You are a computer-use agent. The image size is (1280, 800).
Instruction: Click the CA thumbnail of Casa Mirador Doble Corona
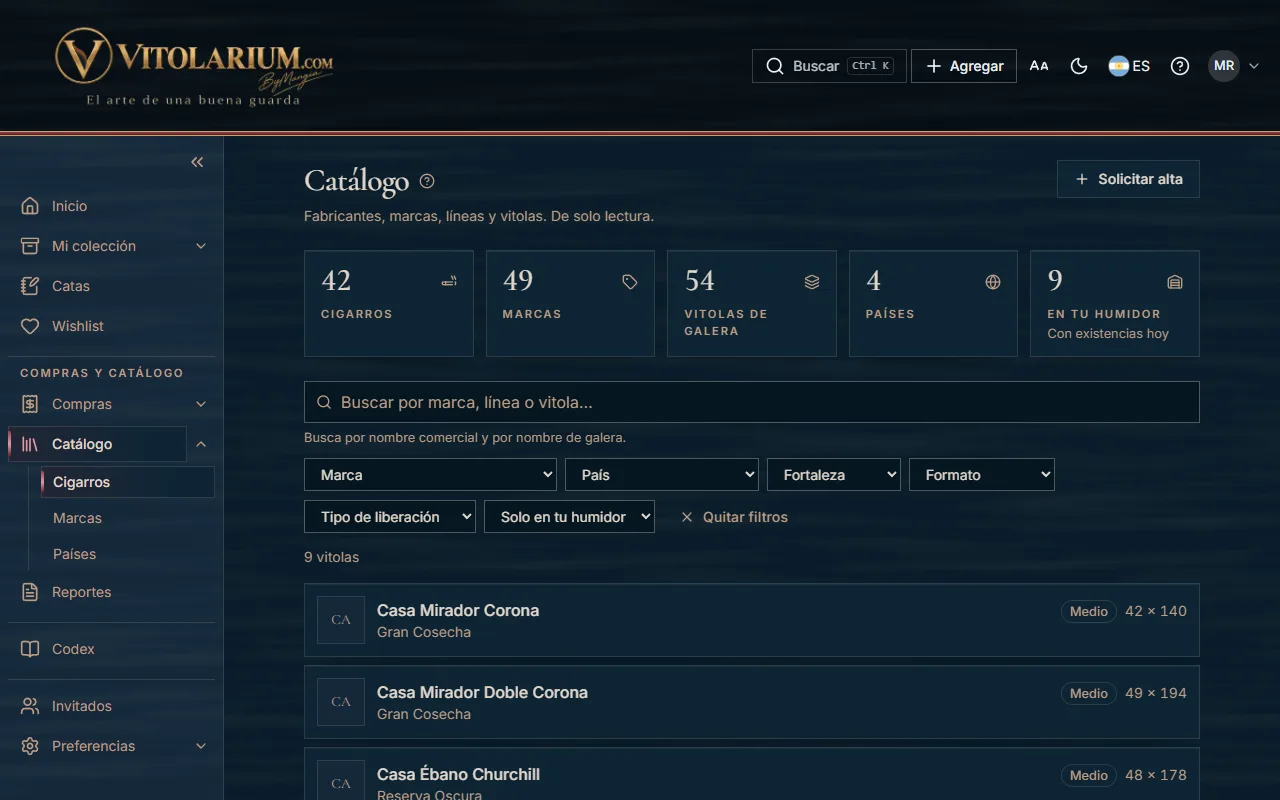tap(341, 702)
